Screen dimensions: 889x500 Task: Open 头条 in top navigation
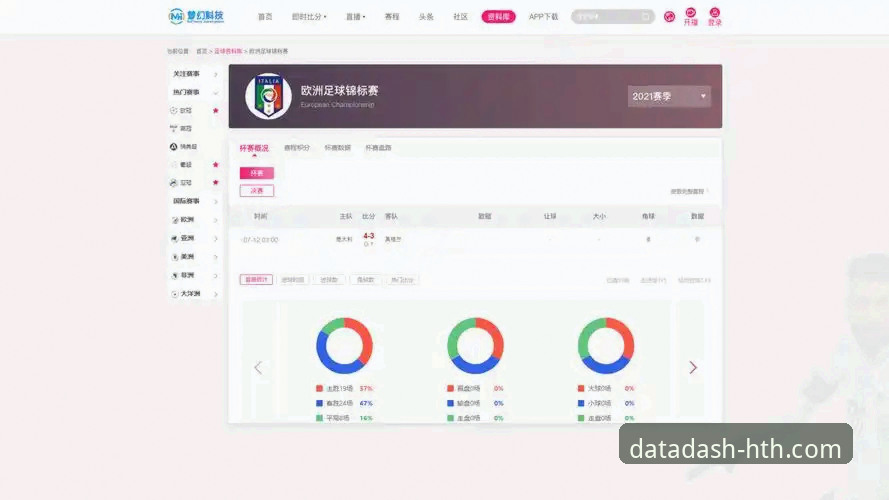426,17
